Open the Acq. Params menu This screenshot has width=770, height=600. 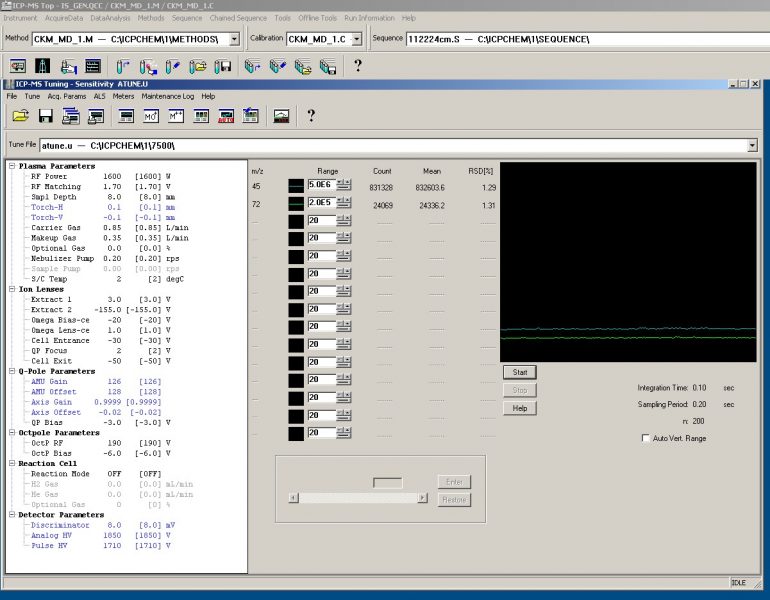pyautogui.click(x=67, y=96)
